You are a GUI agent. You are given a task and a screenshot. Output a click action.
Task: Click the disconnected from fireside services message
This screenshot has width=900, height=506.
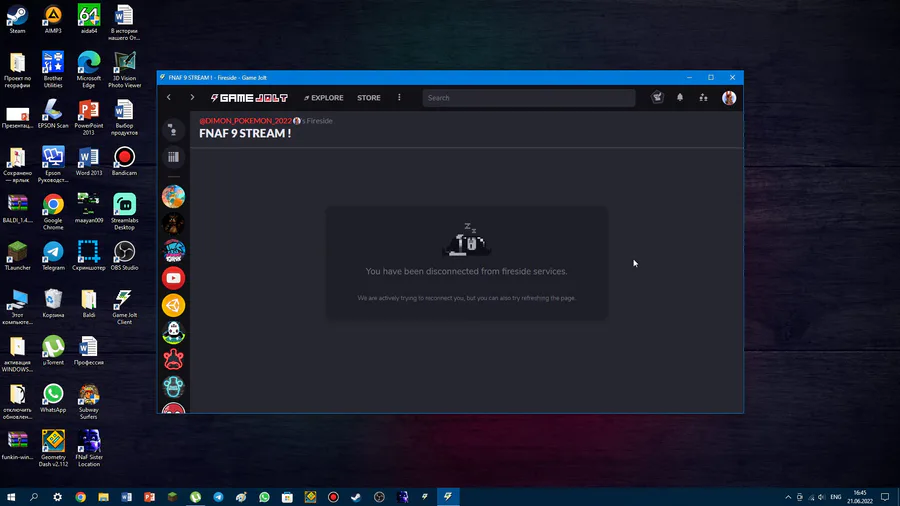tap(467, 271)
